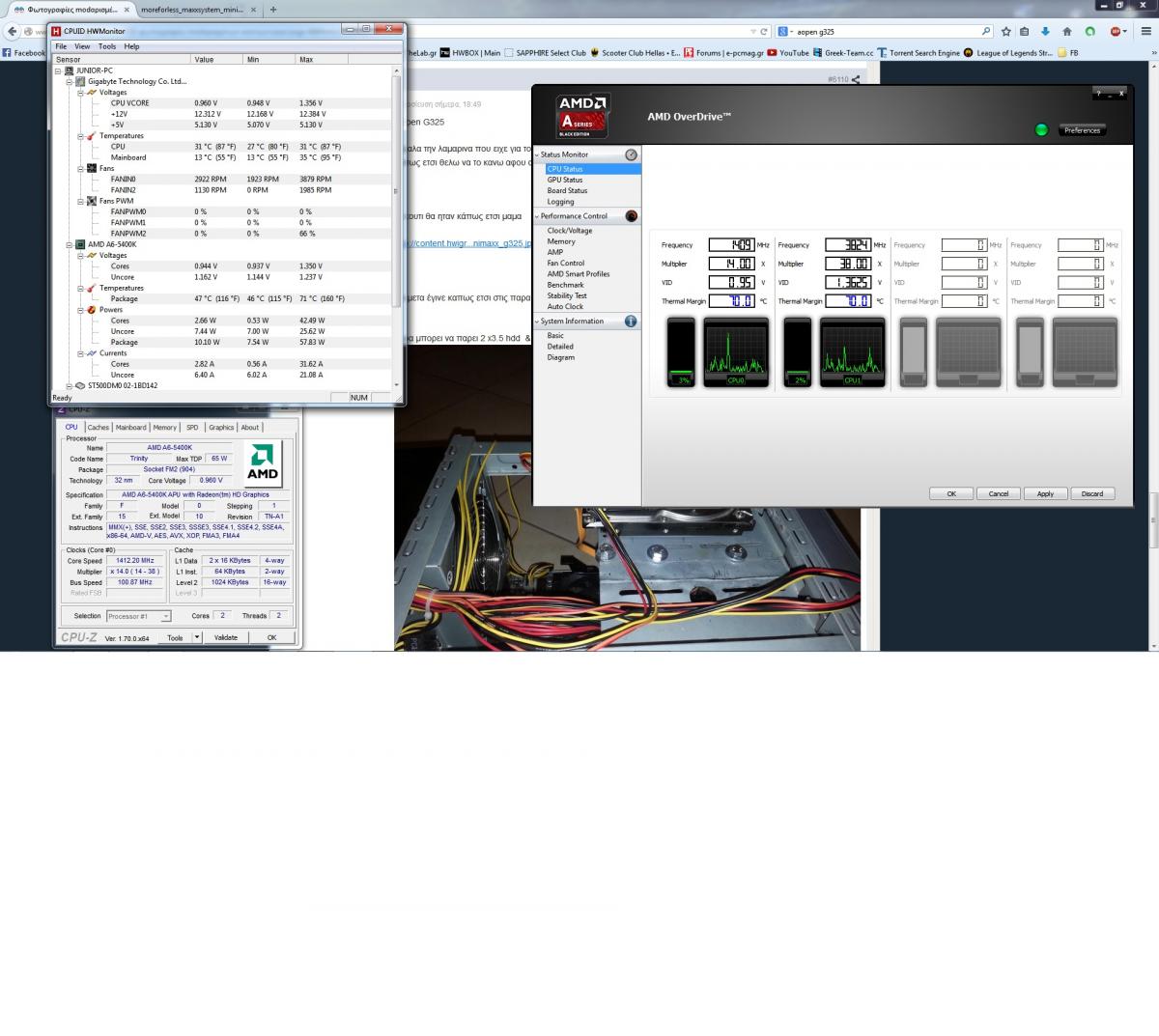Image resolution: width=1159 pixels, height=1036 pixels.
Task: Switch to the Mainboard tab in CPU-Z
Action: pyautogui.click(x=131, y=427)
